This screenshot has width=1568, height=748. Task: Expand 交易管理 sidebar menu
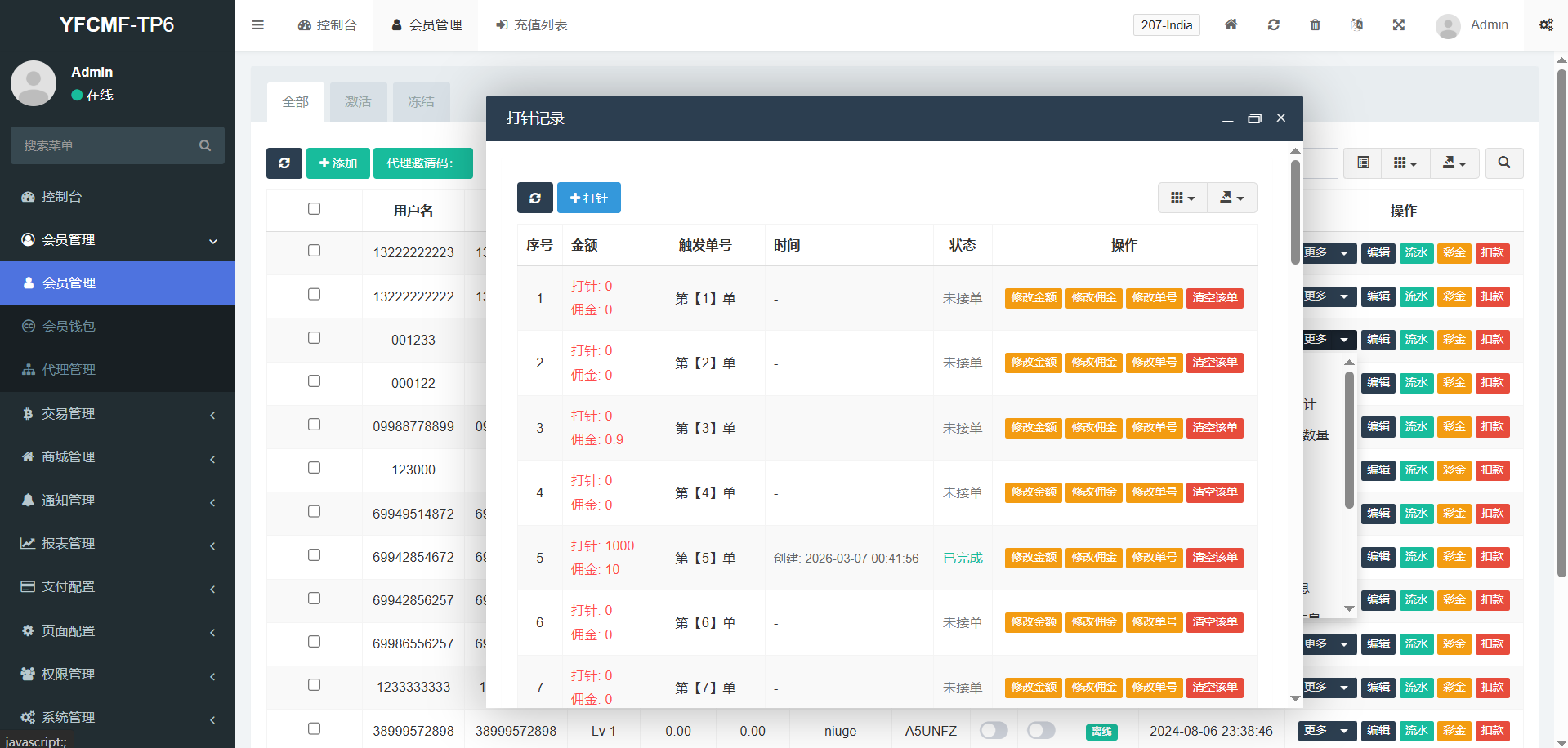pyautogui.click(x=118, y=414)
